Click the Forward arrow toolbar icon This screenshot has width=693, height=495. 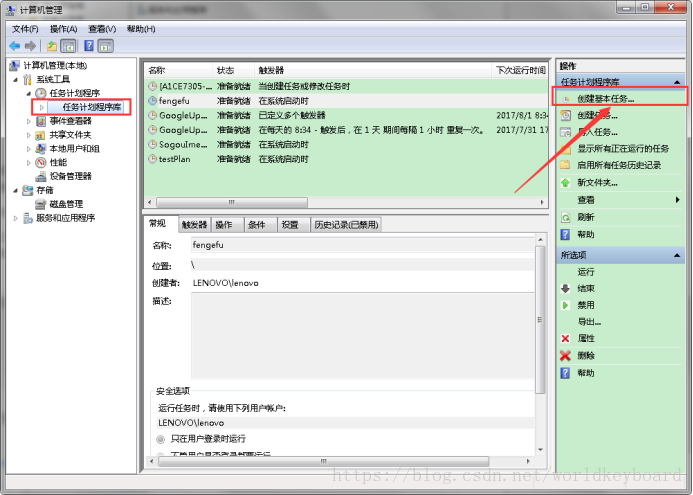(x=30, y=46)
